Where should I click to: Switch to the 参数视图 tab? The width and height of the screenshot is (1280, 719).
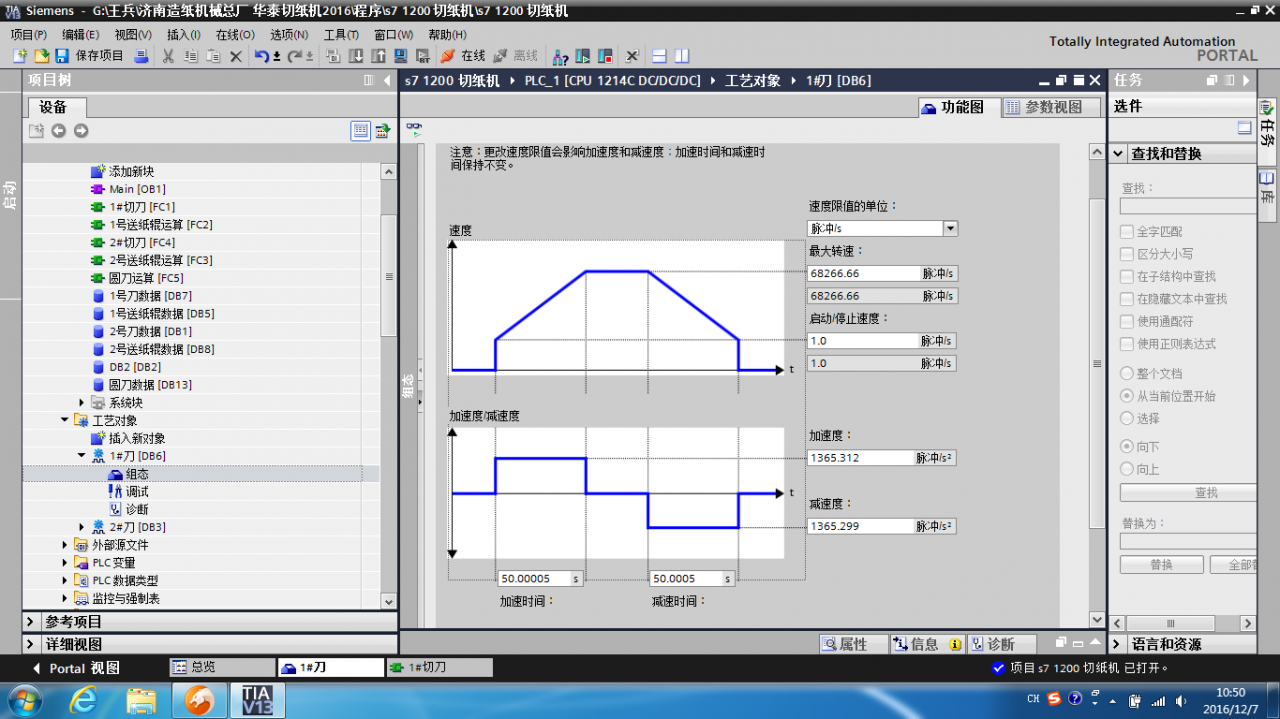click(x=1044, y=107)
